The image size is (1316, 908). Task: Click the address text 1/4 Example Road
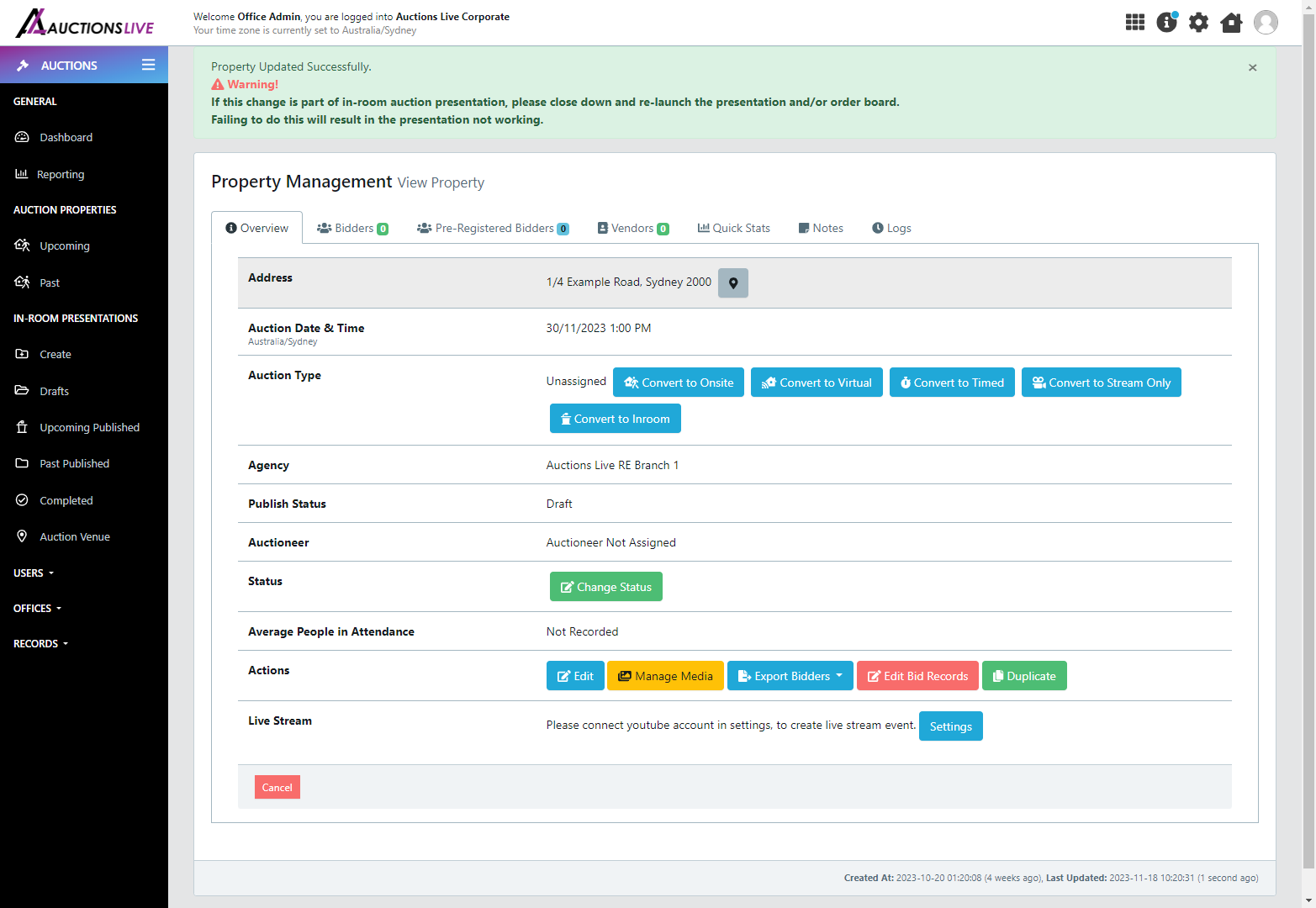[629, 282]
